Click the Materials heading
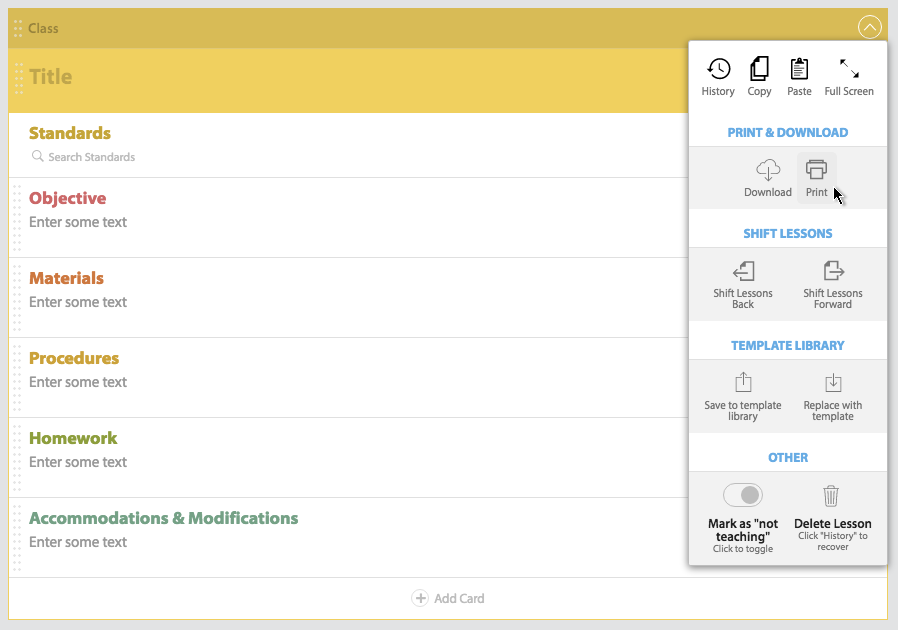 coord(66,278)
